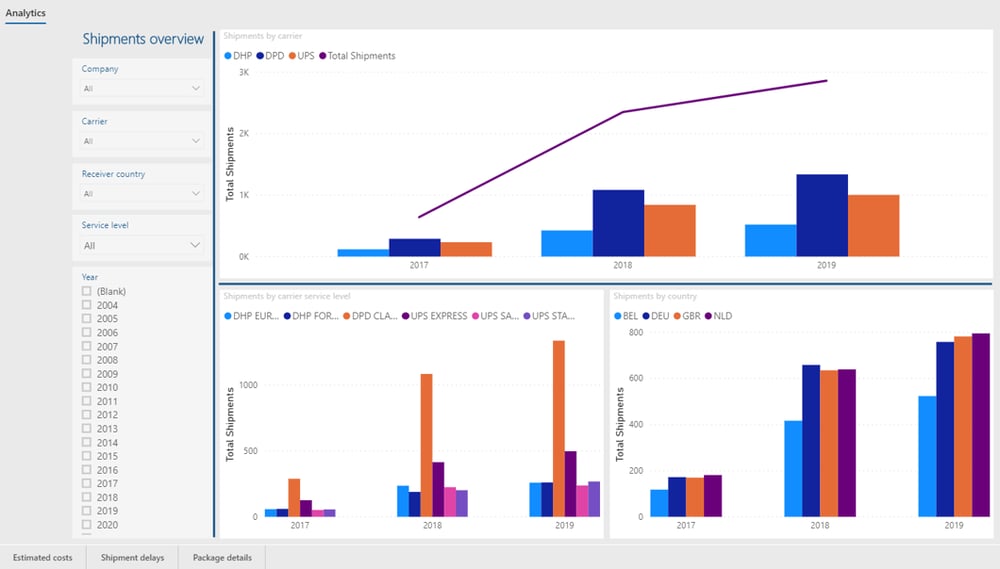This screenshot has width=1000, height=569.
Task: Check the 2012 year checkbox
Action: pos(87,415)
